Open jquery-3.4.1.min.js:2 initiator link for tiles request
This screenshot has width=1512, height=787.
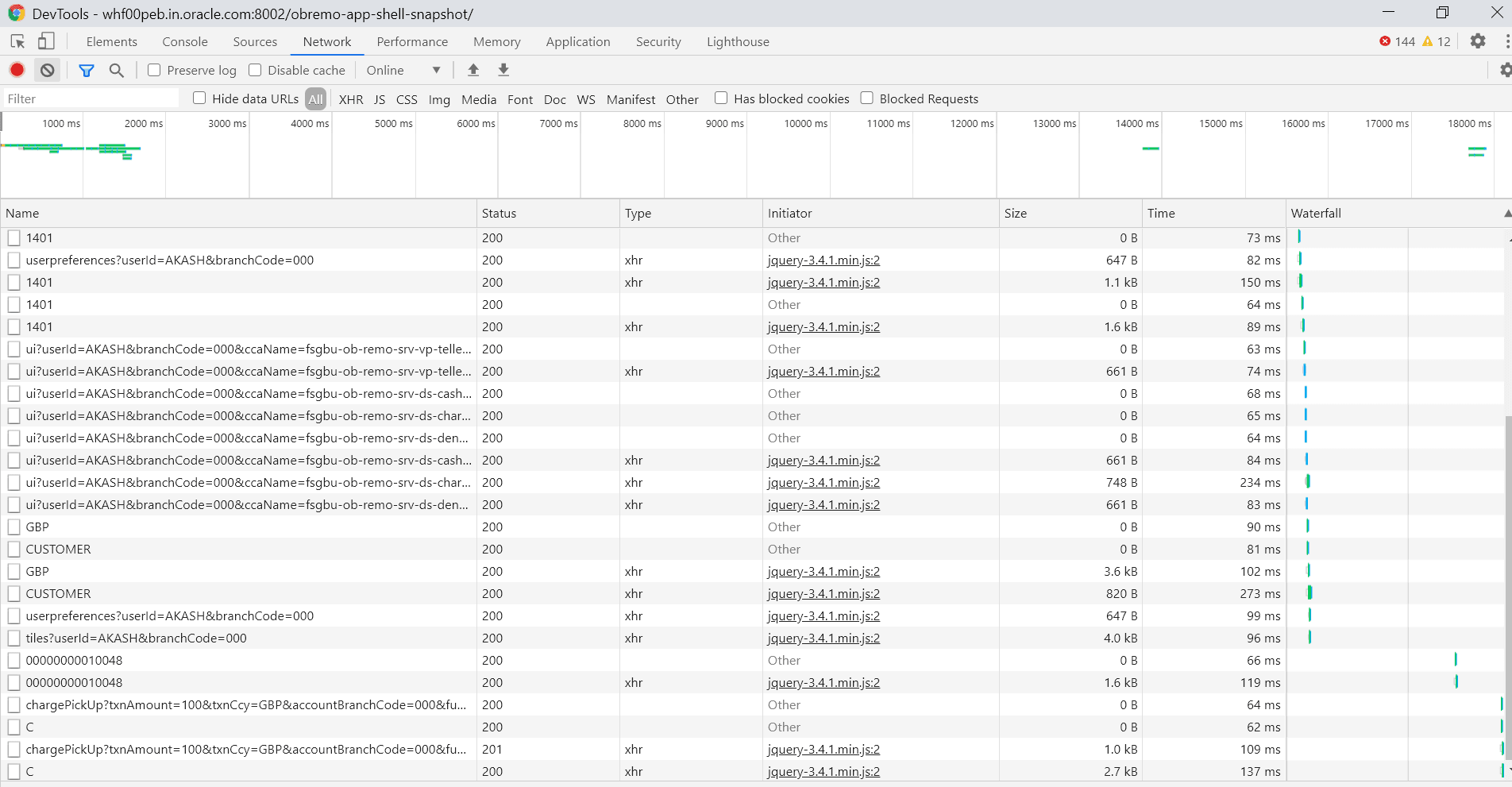(823, 638)
